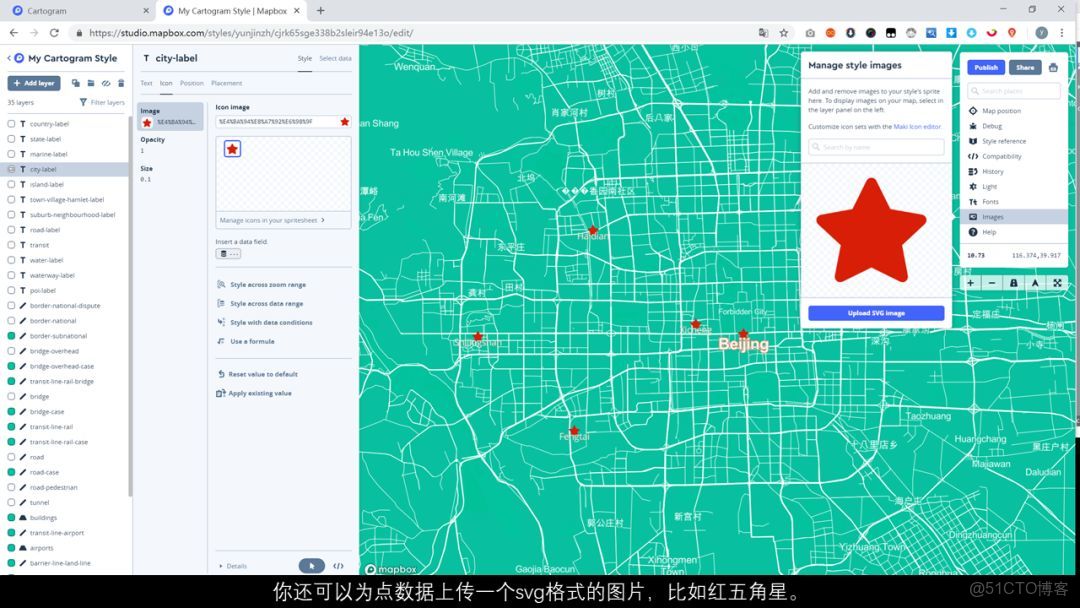Click the Upload SVG image button
This screenshot has width=1080, height=608.
click(x=875, y=312)
